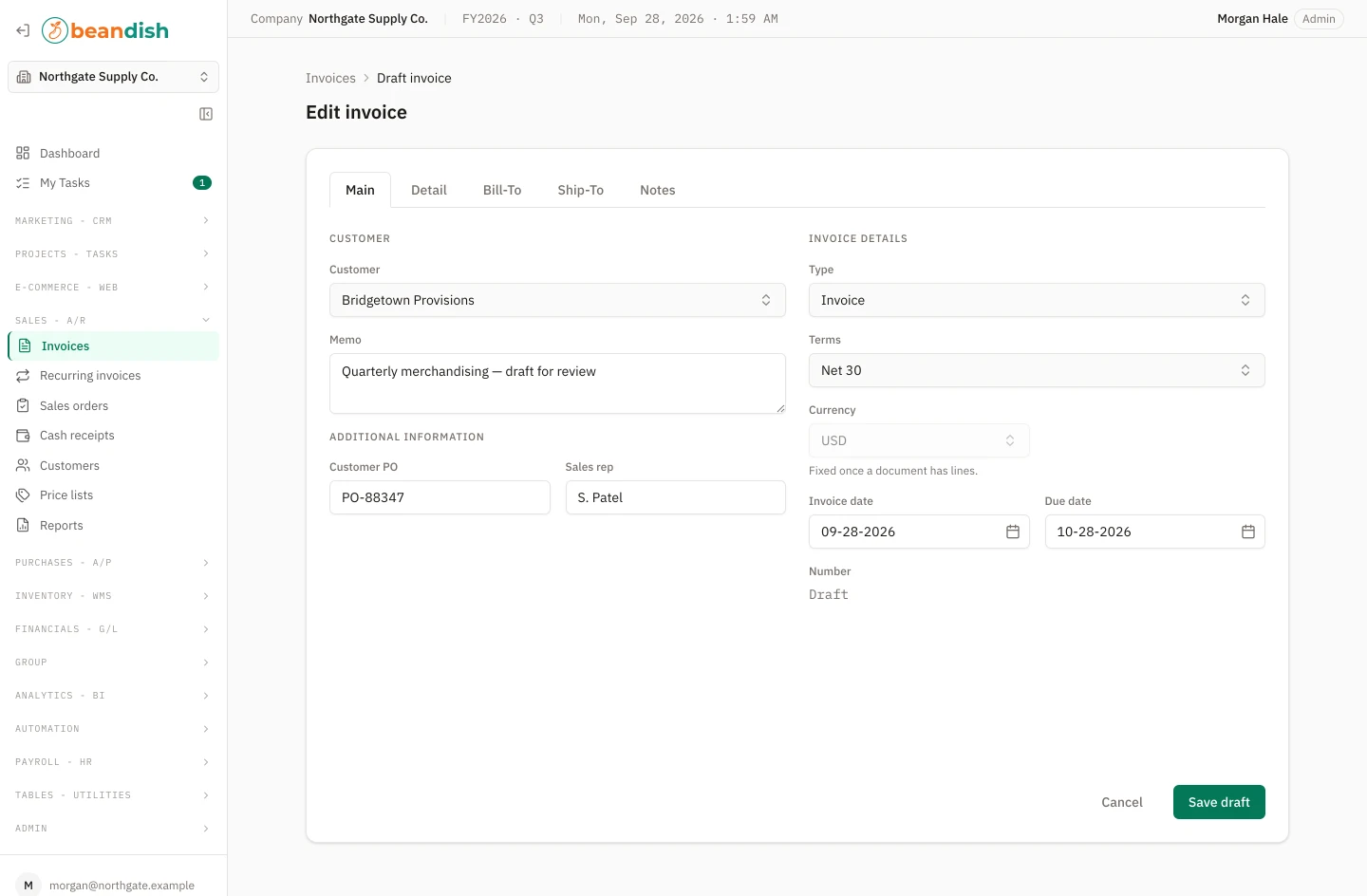Screen dimensions: 1367x896
Task: Expand the Projects - Tasks section
Action: click(113, 254)
